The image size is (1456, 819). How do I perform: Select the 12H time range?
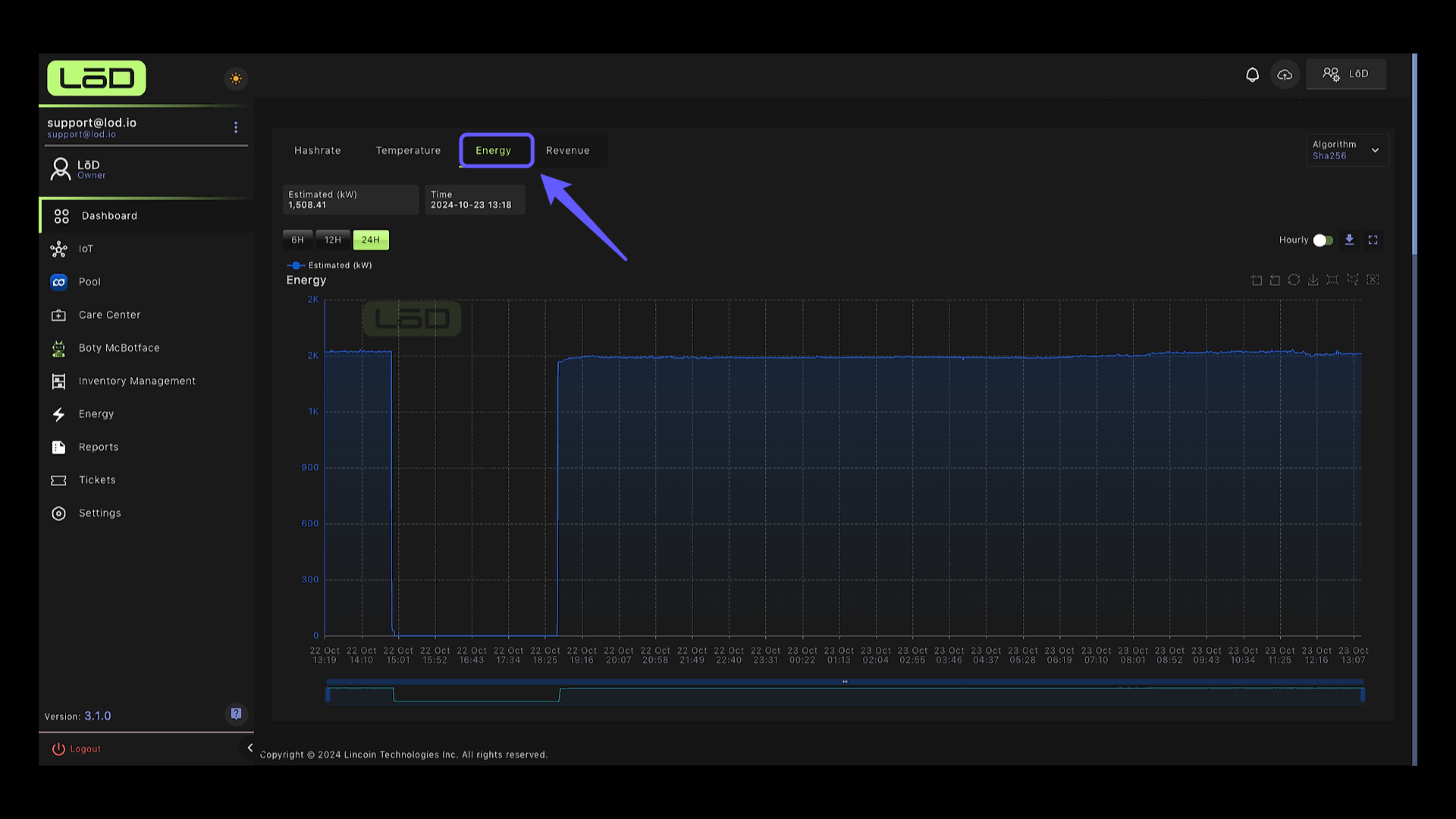[333, 240]
